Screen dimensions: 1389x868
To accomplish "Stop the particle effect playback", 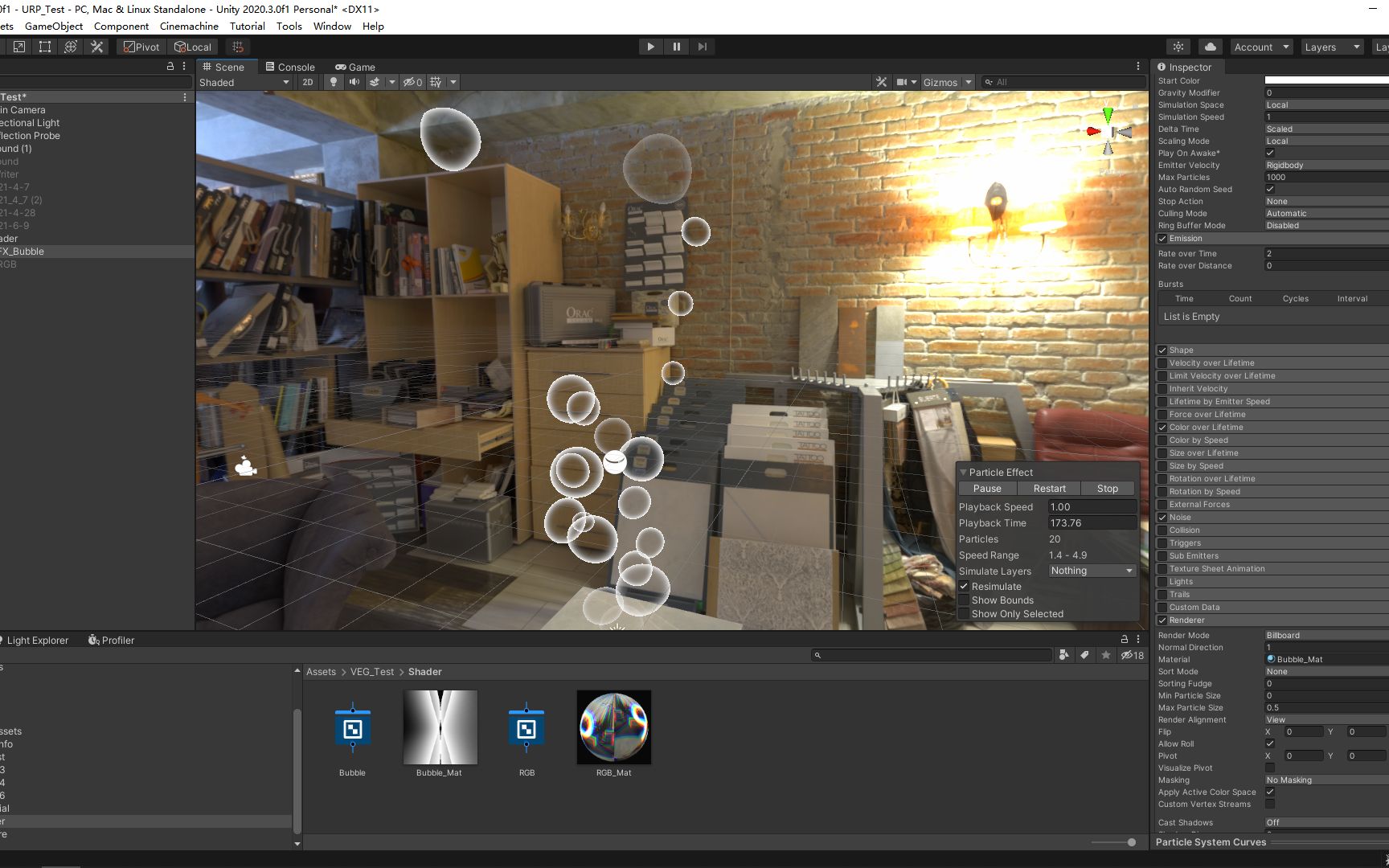I will coord(1107,488).
